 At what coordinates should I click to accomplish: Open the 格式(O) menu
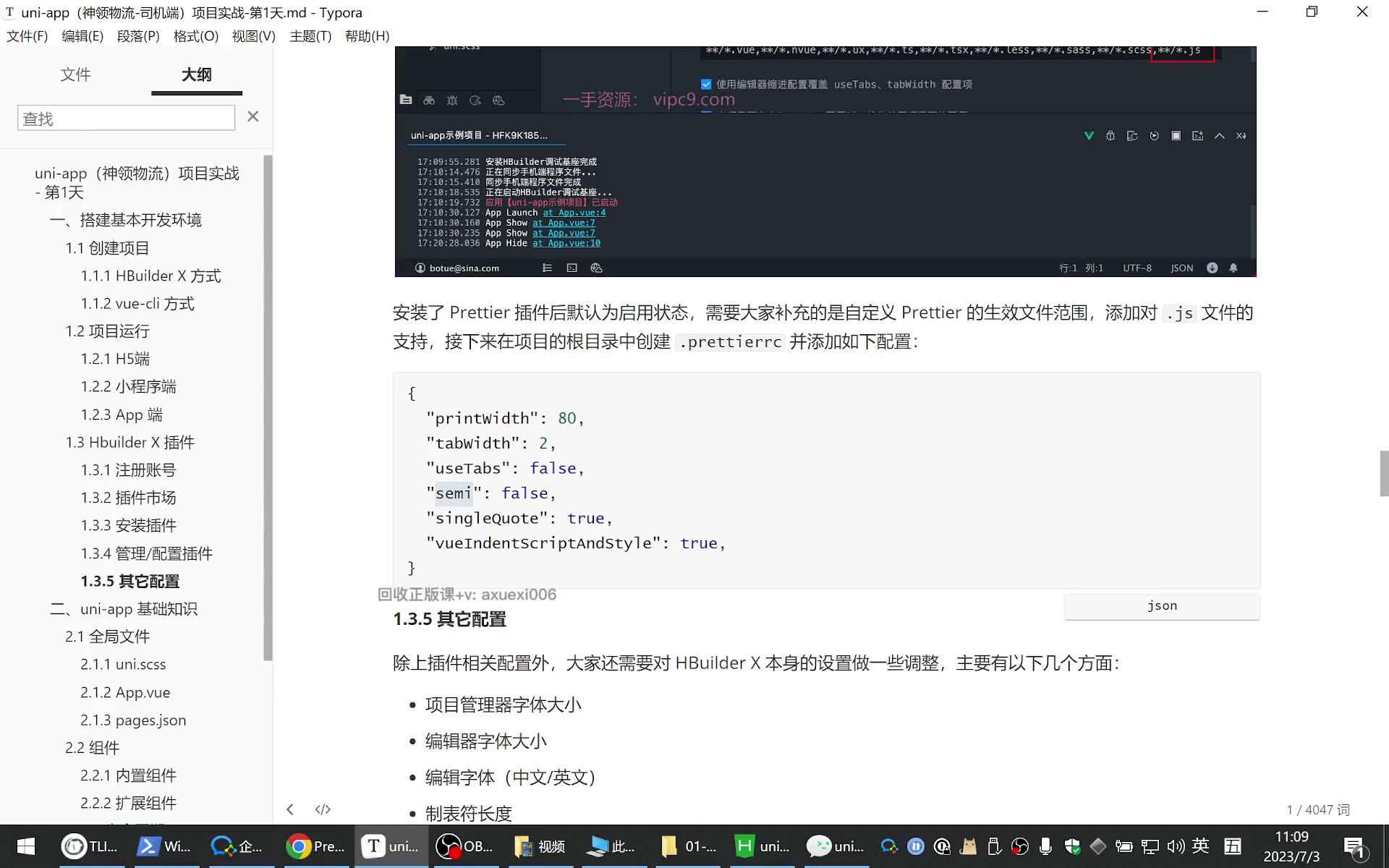tap(196, 36)
